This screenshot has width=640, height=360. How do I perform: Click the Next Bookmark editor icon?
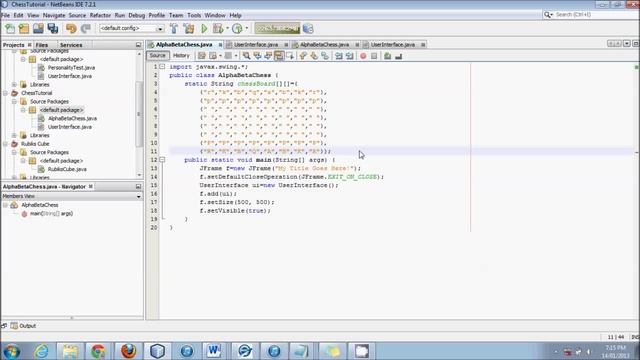pos(314,56)
